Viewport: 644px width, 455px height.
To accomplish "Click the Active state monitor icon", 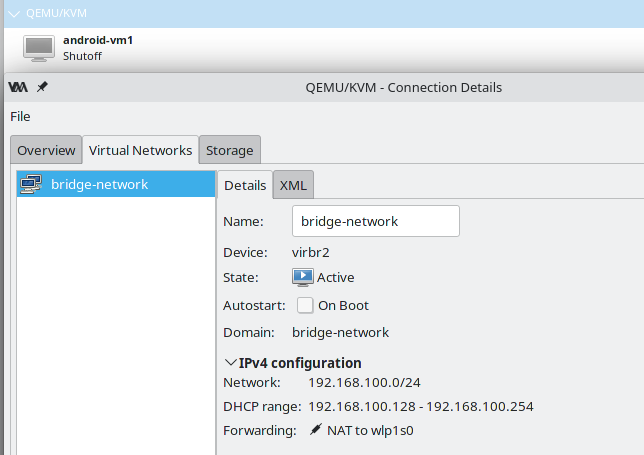I will [302, 277].
